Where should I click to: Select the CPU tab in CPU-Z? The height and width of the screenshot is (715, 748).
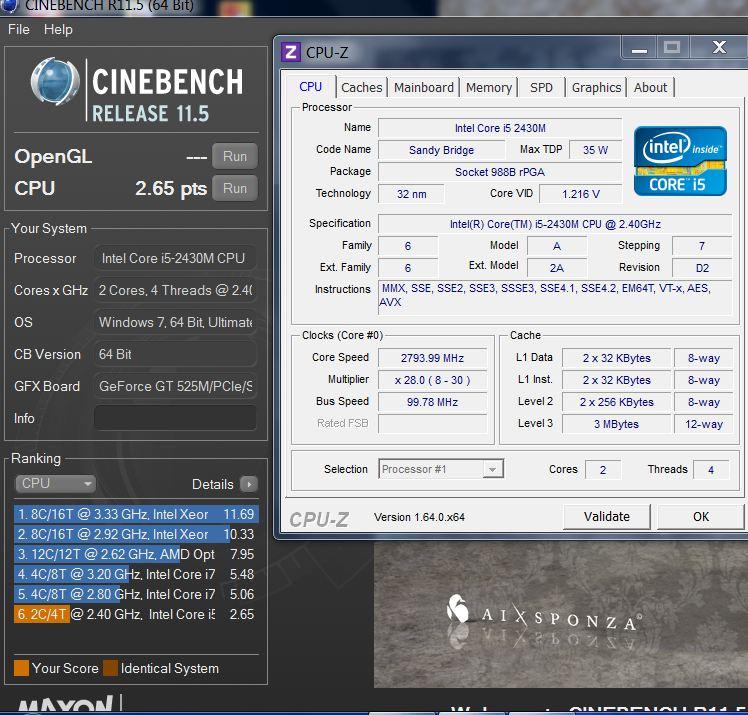tap(311, 87)
